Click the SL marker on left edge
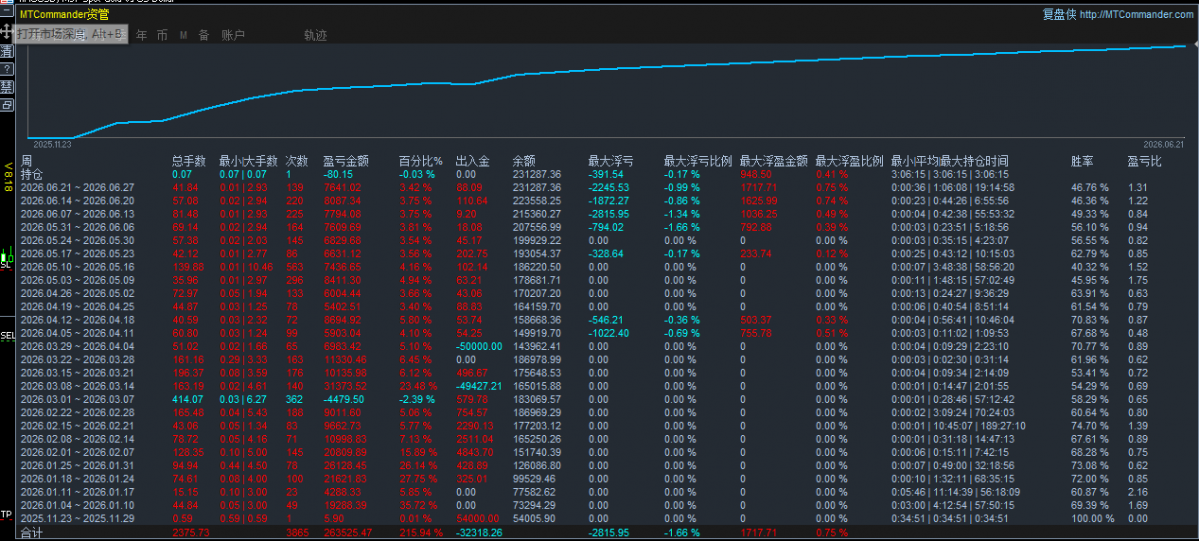This screenshot has height=541, width=1199. coord(7,264)
